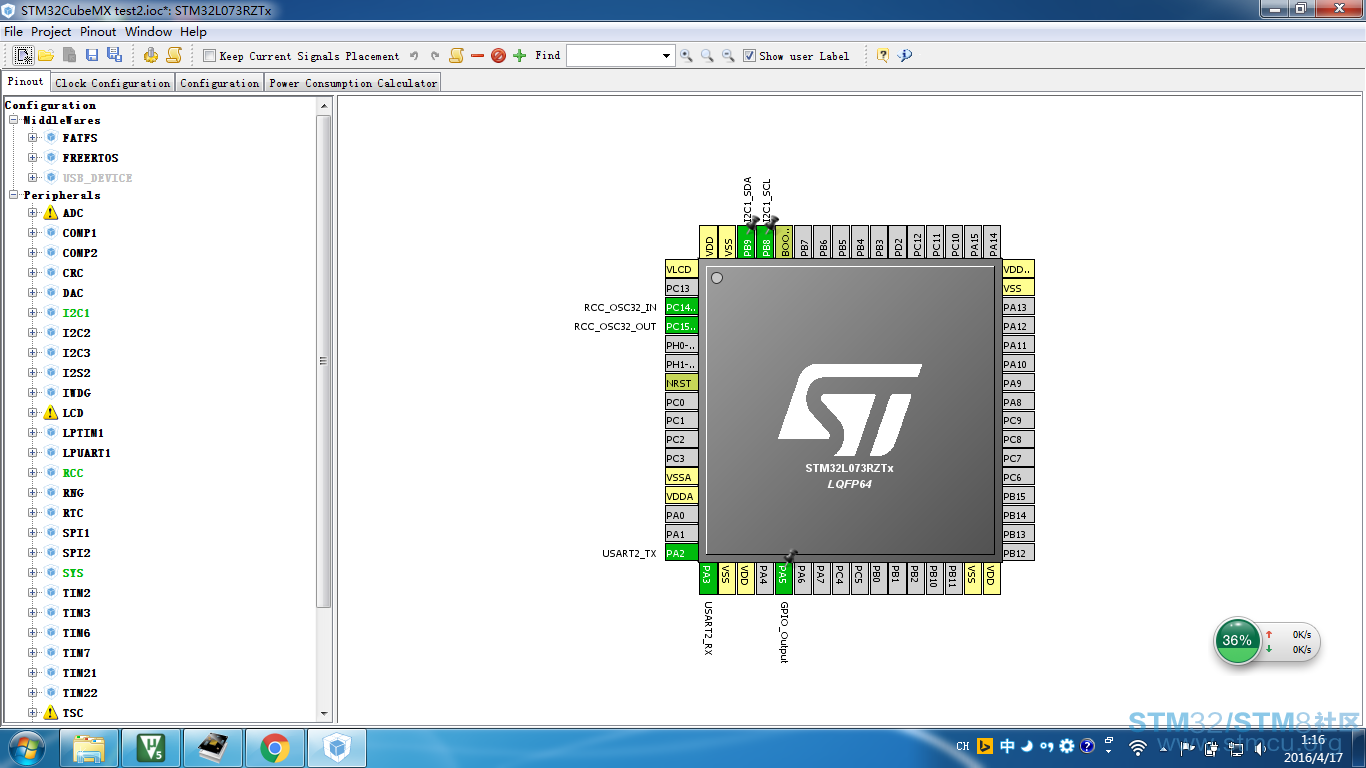The width and height of the screenshot is (1366, 768).
Task: Expand the SYS peripheral node
Action: coord(33,573)
